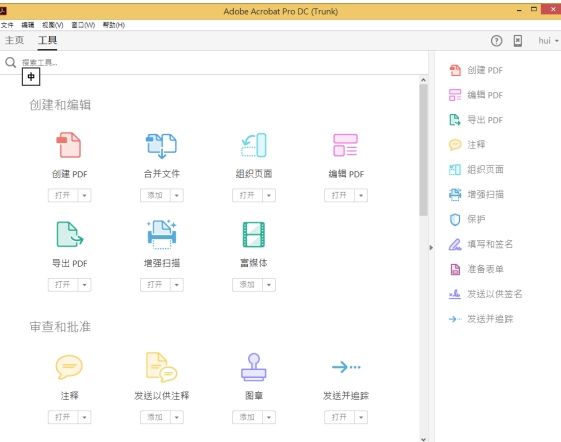Viewport: 561px width, 442px height.
Task: Click 打开 button under 创建 PDF
Action: [63, 195]
